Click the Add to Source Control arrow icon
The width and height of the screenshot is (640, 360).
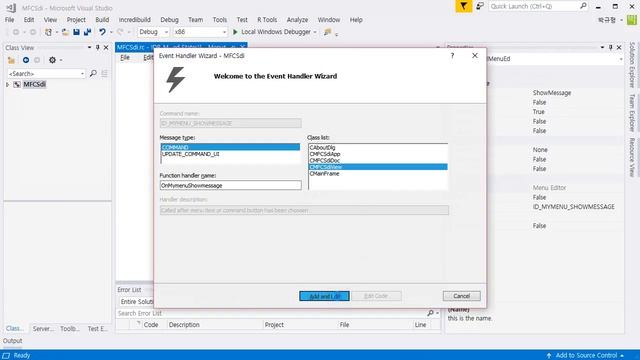[x=549, y=356]
